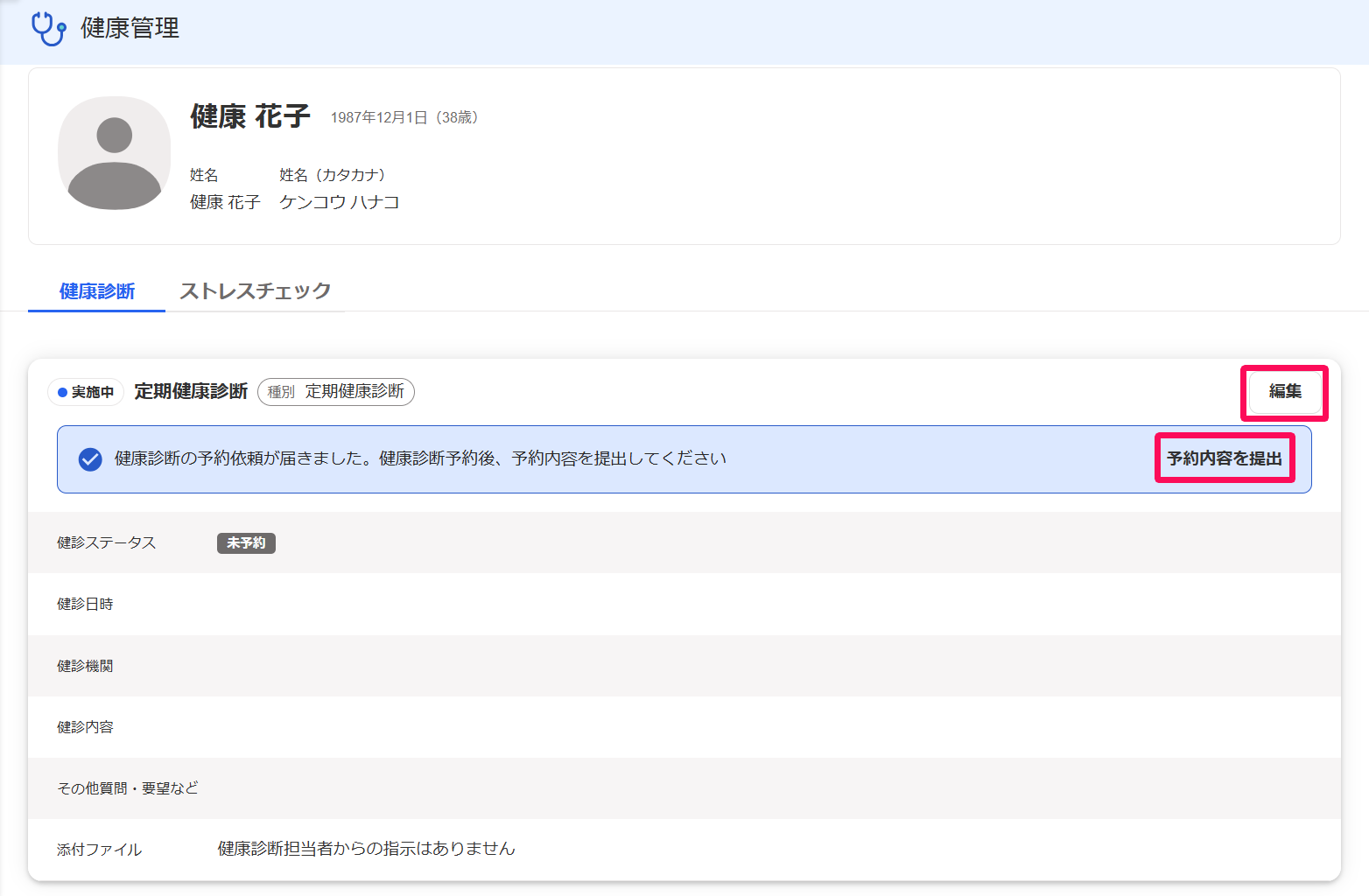
Task: Click the 健診ステータス row label
Action: [107, 543]
